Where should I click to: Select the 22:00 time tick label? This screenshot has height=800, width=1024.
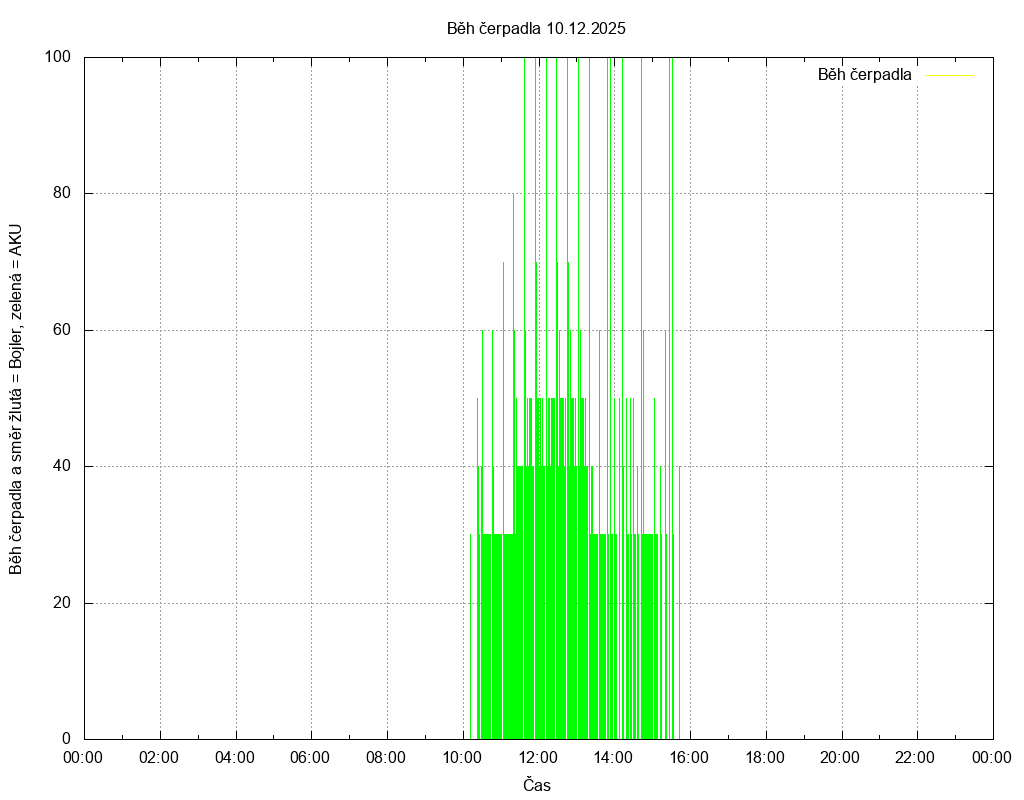[x=916, y=757]
